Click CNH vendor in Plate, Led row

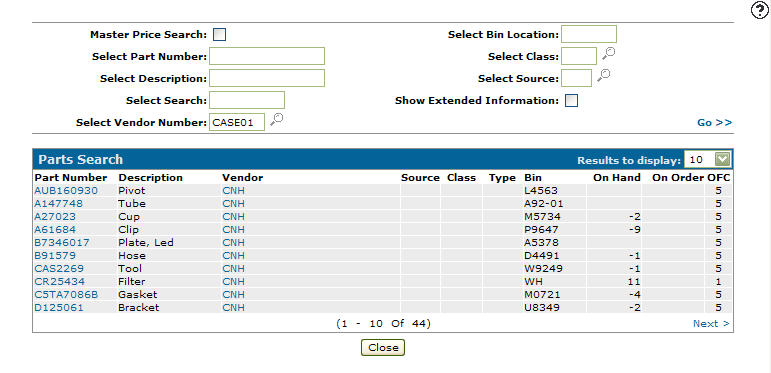(x=233, y=243)
